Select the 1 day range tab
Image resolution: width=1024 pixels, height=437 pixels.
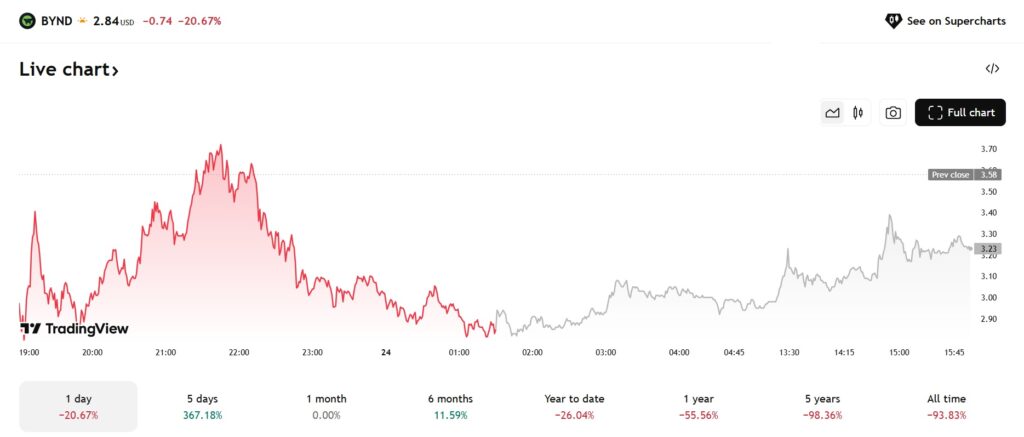tap(78, 406)
